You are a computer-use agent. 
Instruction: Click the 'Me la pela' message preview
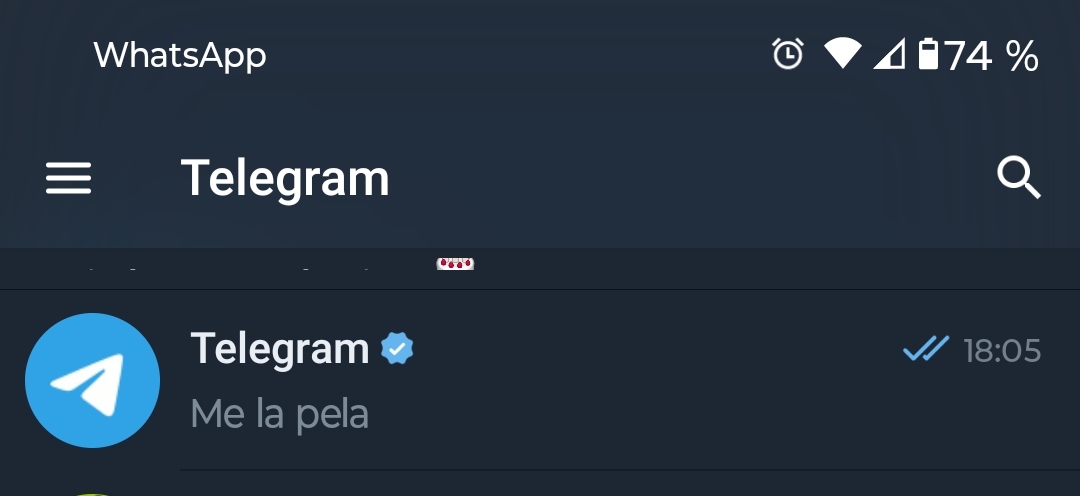(x=280, y=414)
